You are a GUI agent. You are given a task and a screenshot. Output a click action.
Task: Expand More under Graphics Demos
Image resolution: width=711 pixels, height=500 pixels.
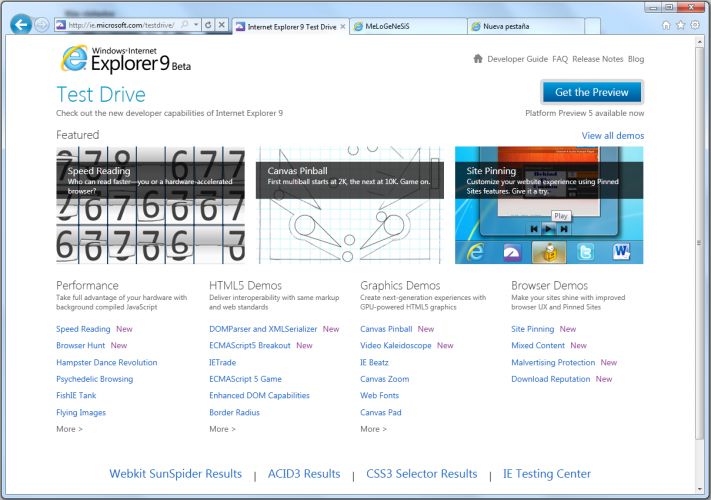click(x=373, y=429)
